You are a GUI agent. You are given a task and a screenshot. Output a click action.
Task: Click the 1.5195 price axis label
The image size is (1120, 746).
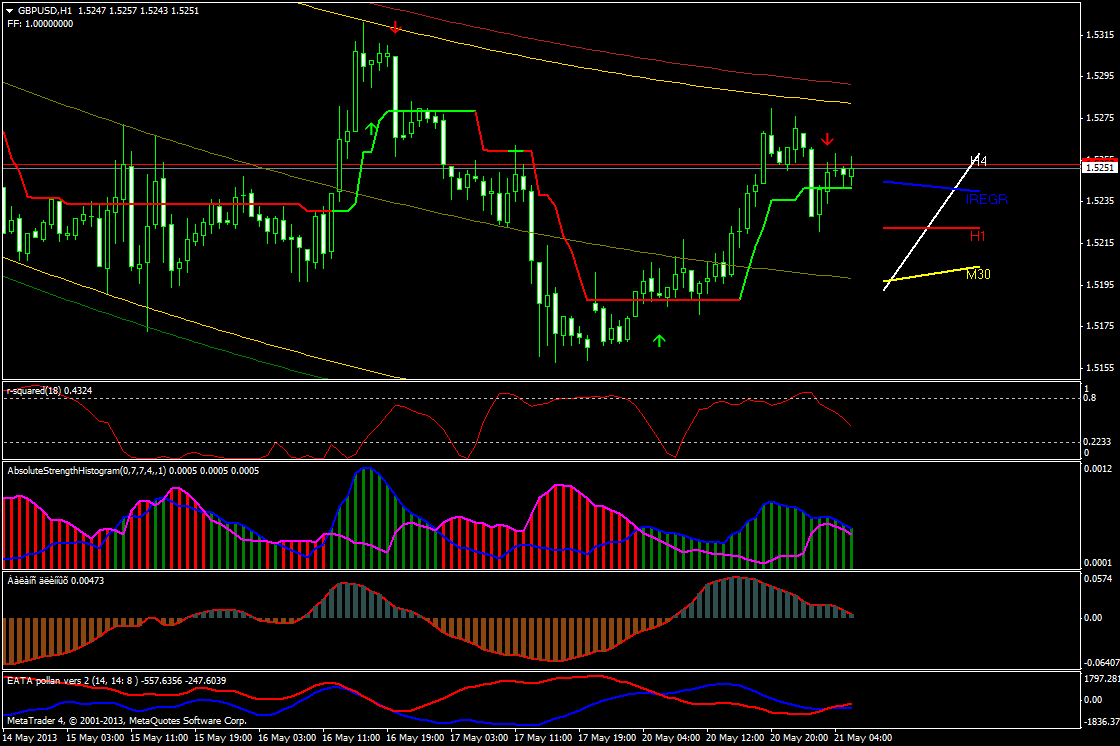pyautogui.click(x=1099, y=284)
